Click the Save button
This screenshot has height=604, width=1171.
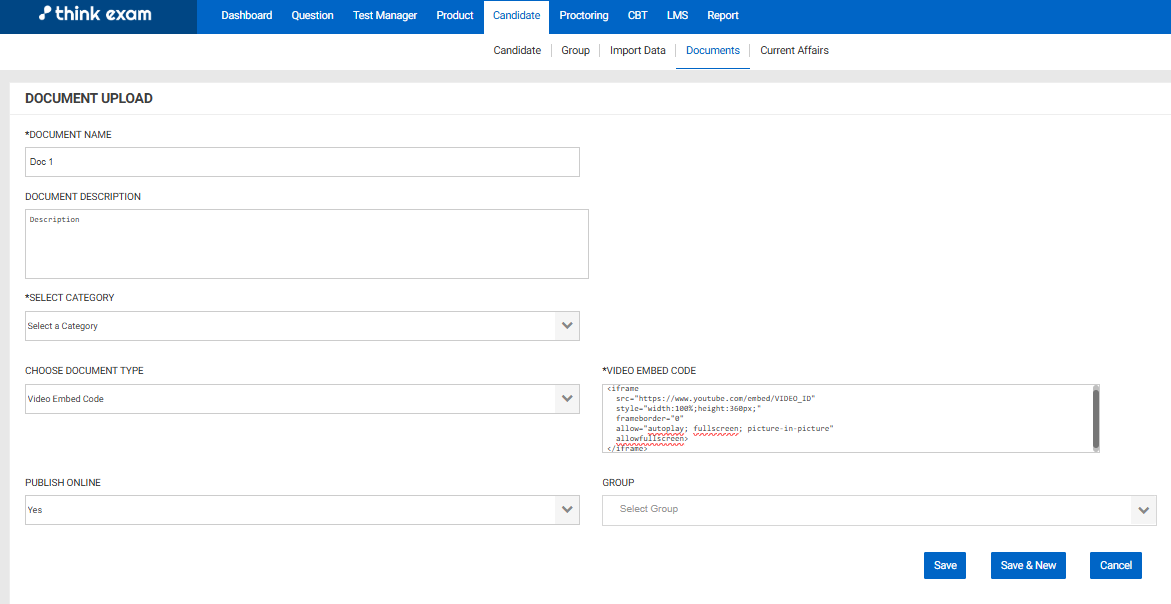945,565
